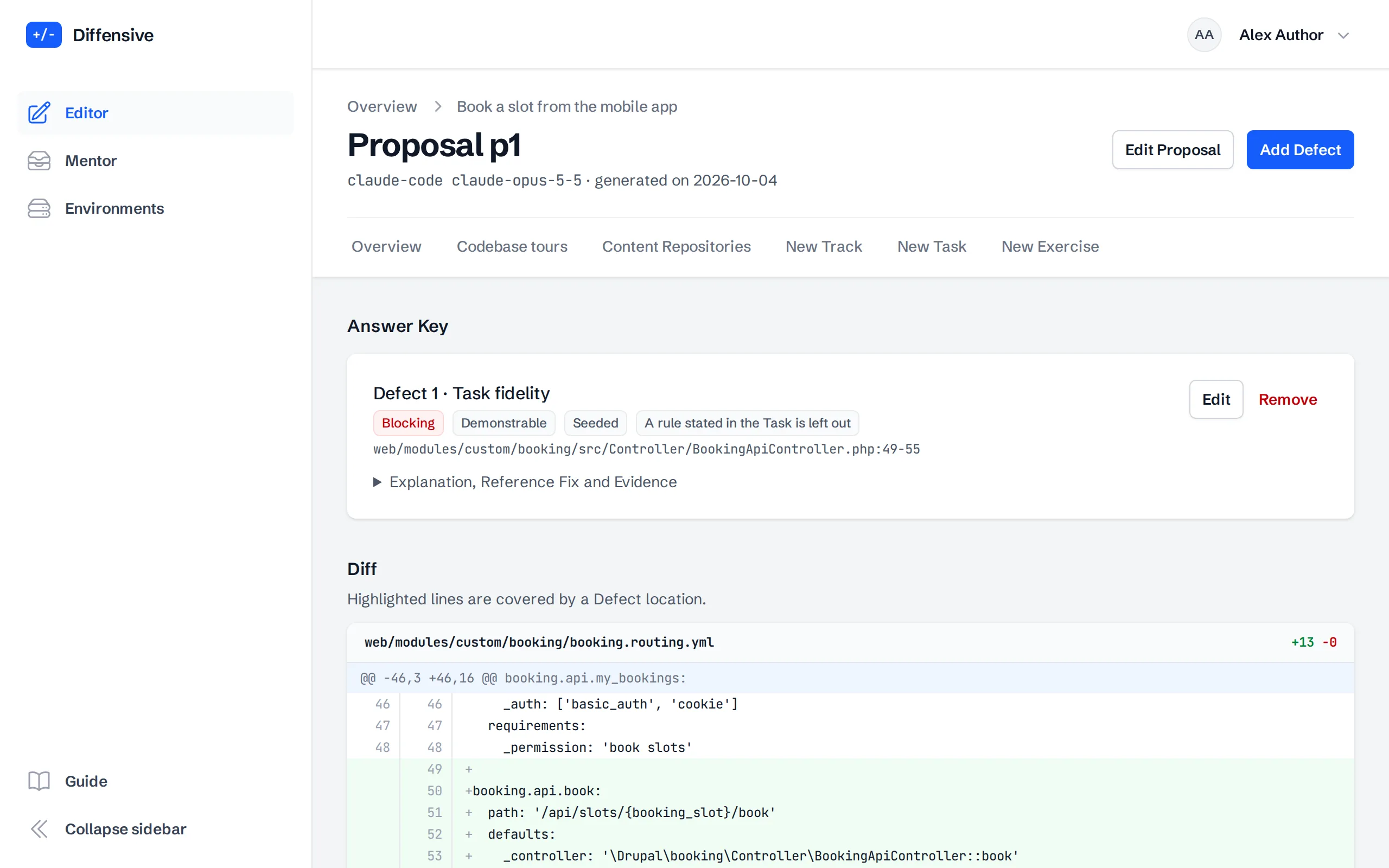Image resolution: width=1389 pixels, height=868 pixels.
Task: Click the Proposal p1 title
Action: (x=434, y=145)
